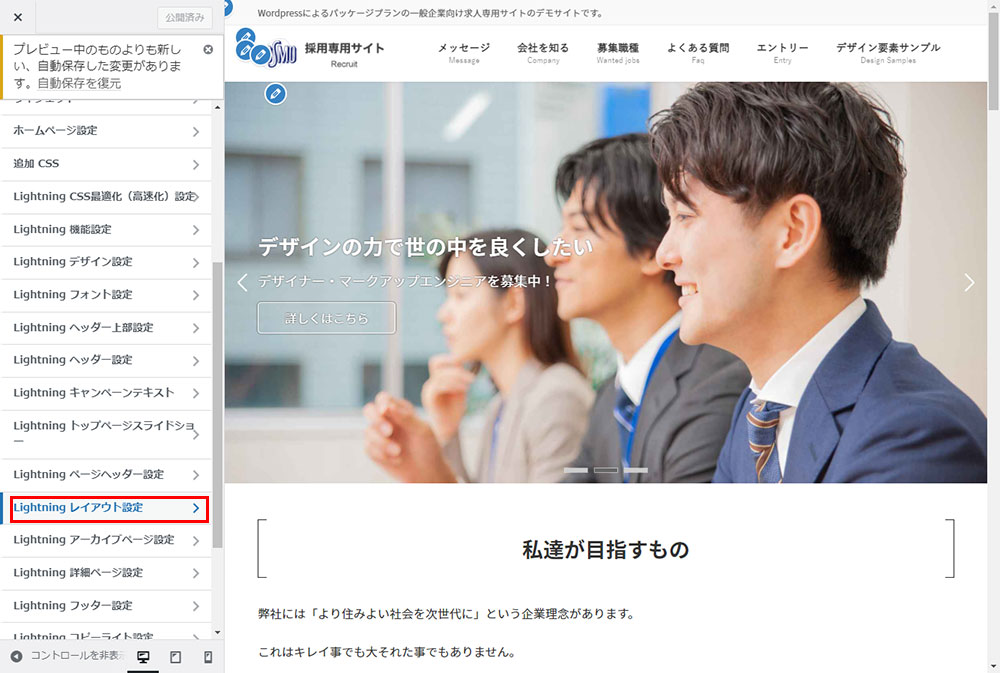This screenshot has width=1000, height=673.
Task: Open the Lightning ヘッダー設定 panel
Action: click(106, 360)
